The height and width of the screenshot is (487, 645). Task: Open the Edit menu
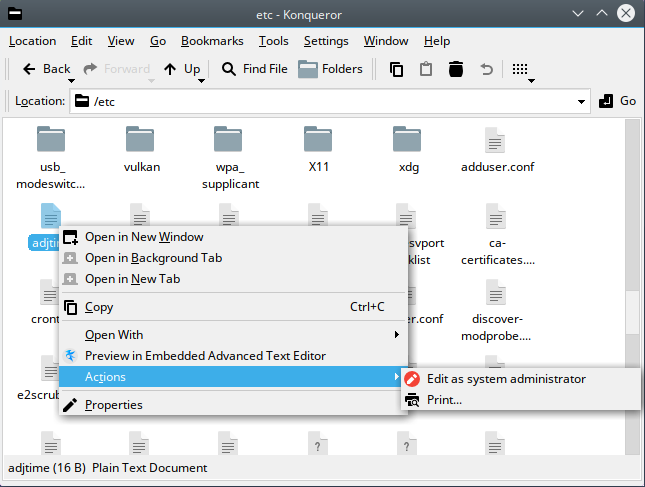tap(81, 41)
